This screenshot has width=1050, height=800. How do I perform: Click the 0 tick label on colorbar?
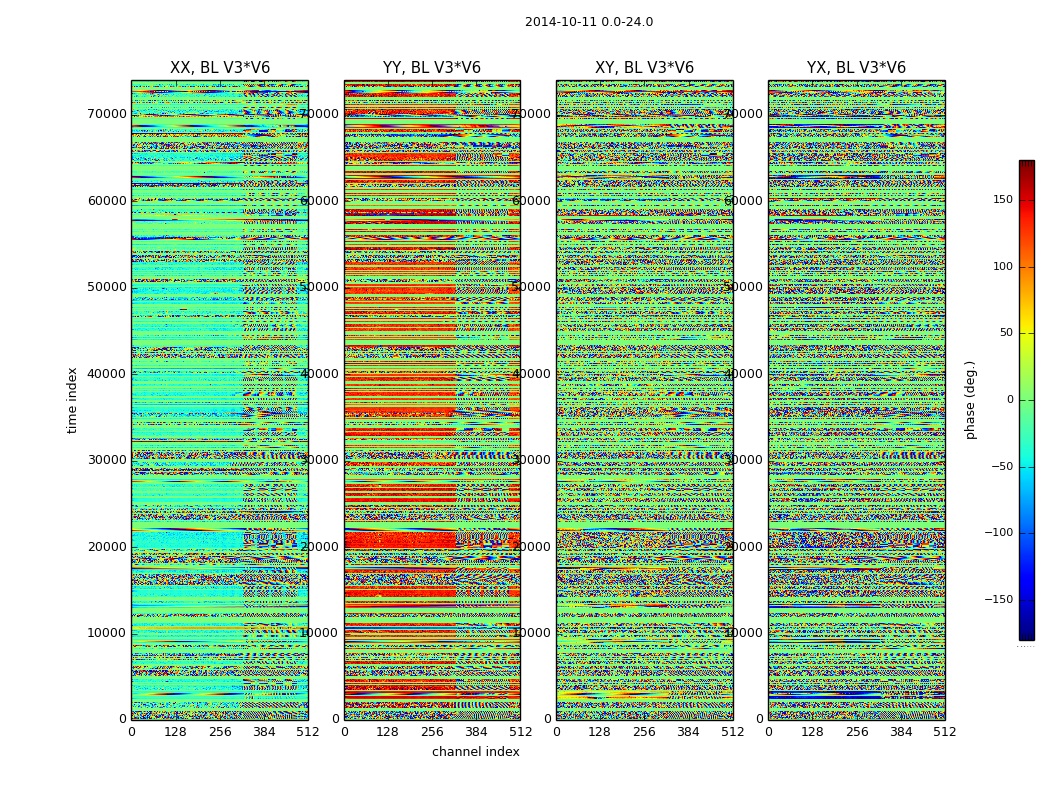point(1009,400)
